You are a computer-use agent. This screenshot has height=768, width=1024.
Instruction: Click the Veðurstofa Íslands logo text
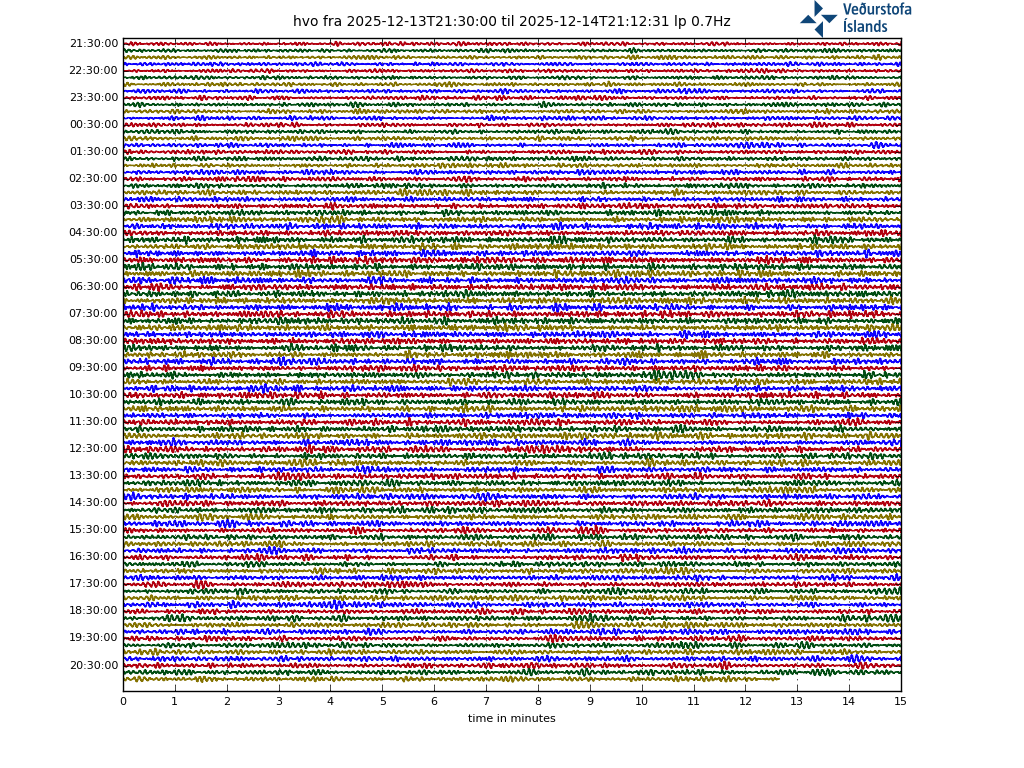[876, 18]
